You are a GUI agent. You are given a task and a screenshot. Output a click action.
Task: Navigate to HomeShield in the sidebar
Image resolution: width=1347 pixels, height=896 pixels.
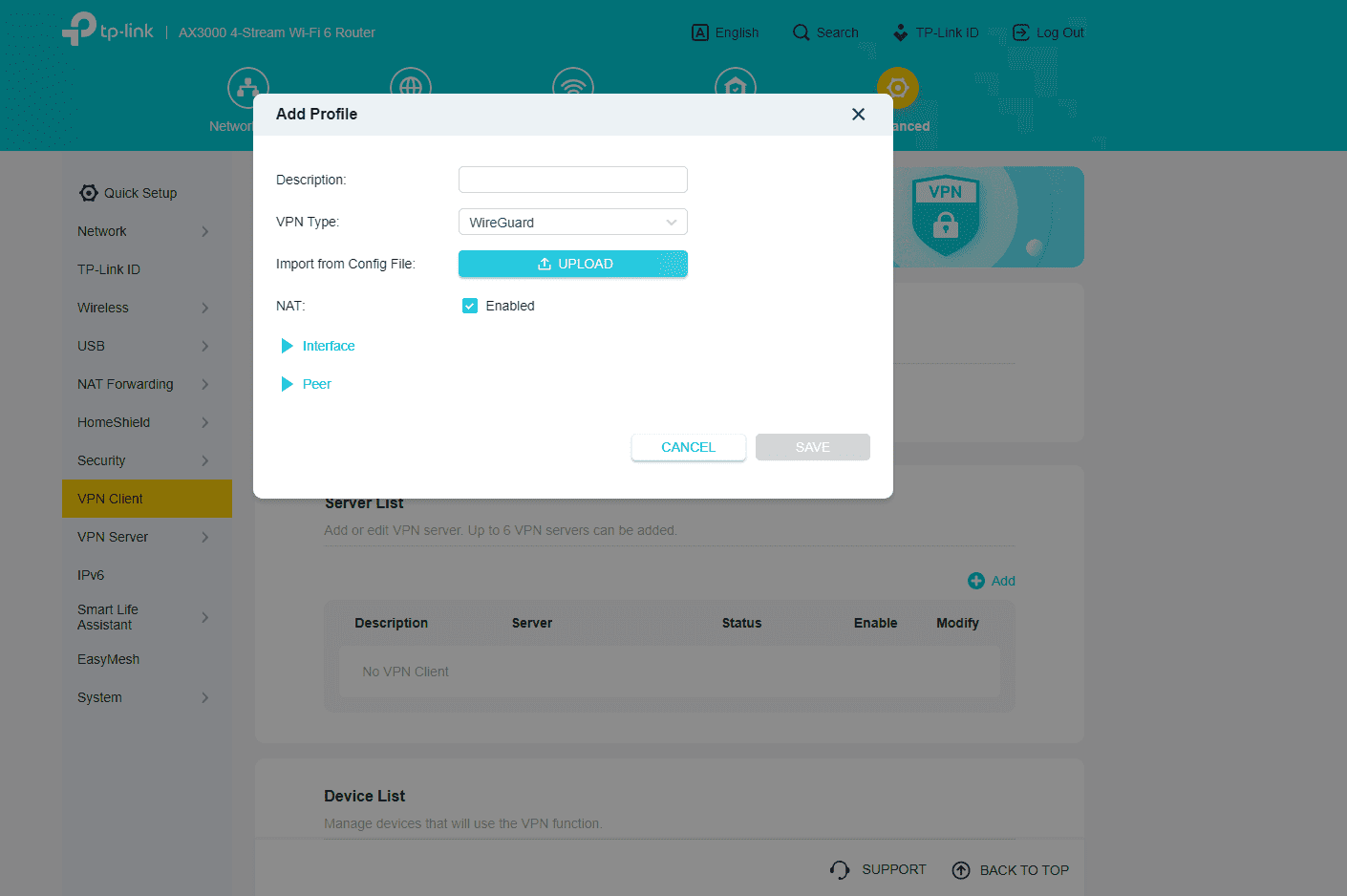(x=113, y=421)
